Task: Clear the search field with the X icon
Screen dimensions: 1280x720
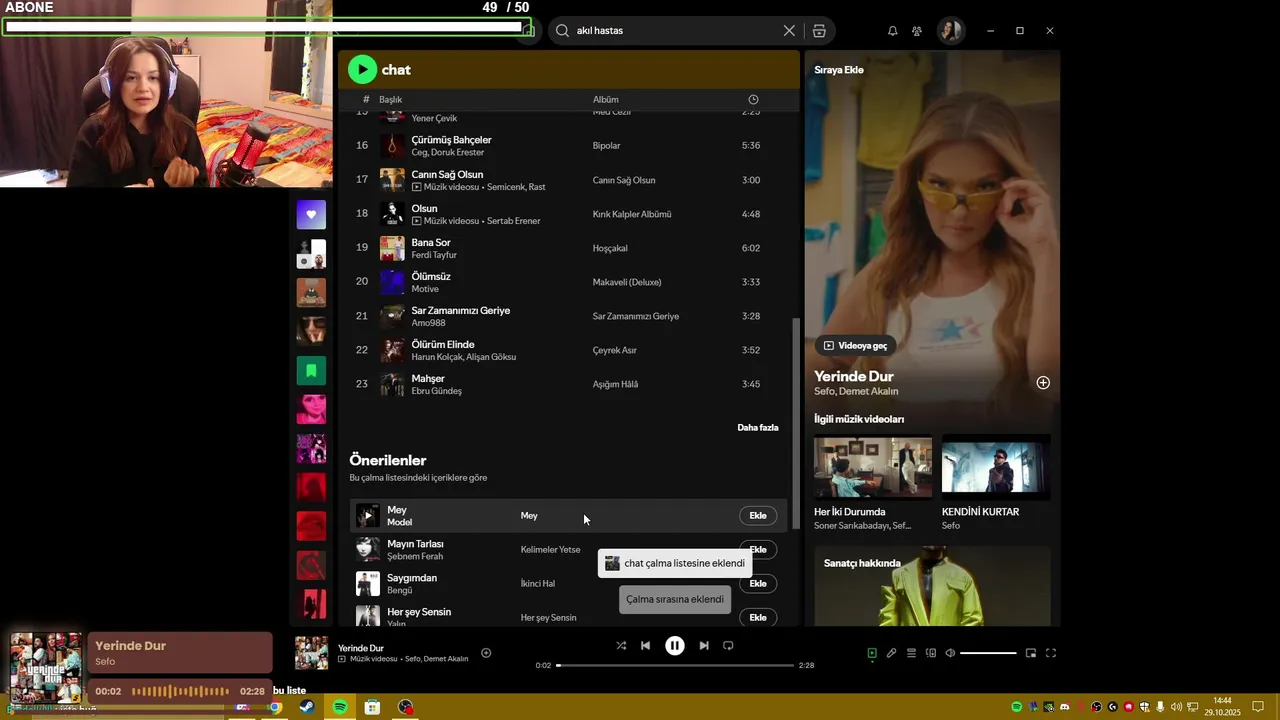Action: (x=789, y=31)
